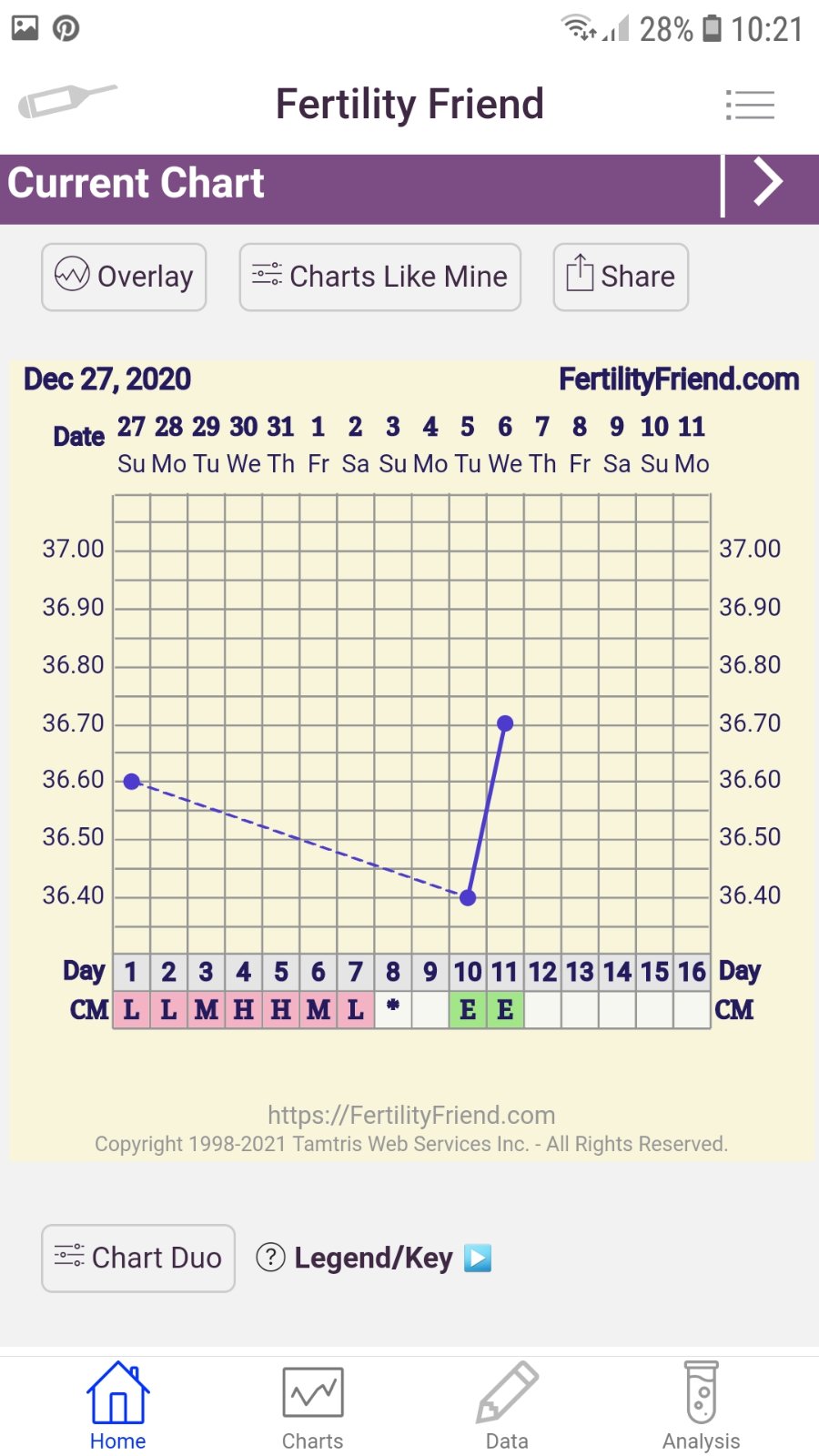Switch to the Charts tab
Viewport: 819px width, 1456px height.
[x=312, y=1405]
